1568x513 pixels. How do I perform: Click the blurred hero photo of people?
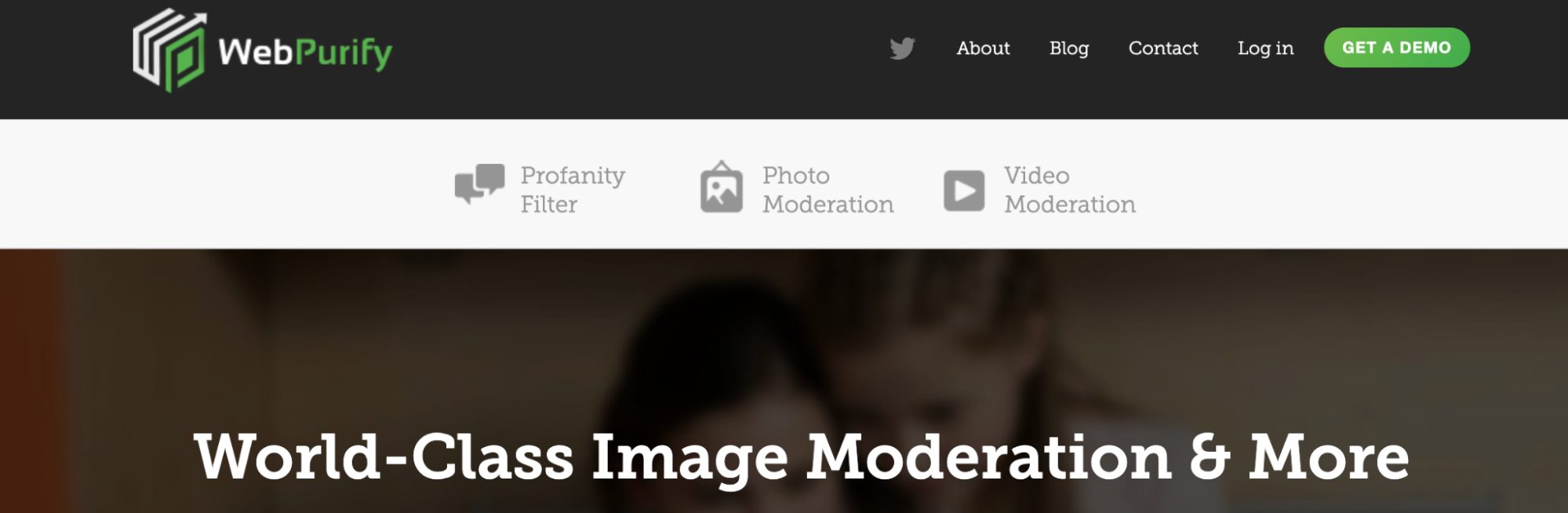pos(784,337)
